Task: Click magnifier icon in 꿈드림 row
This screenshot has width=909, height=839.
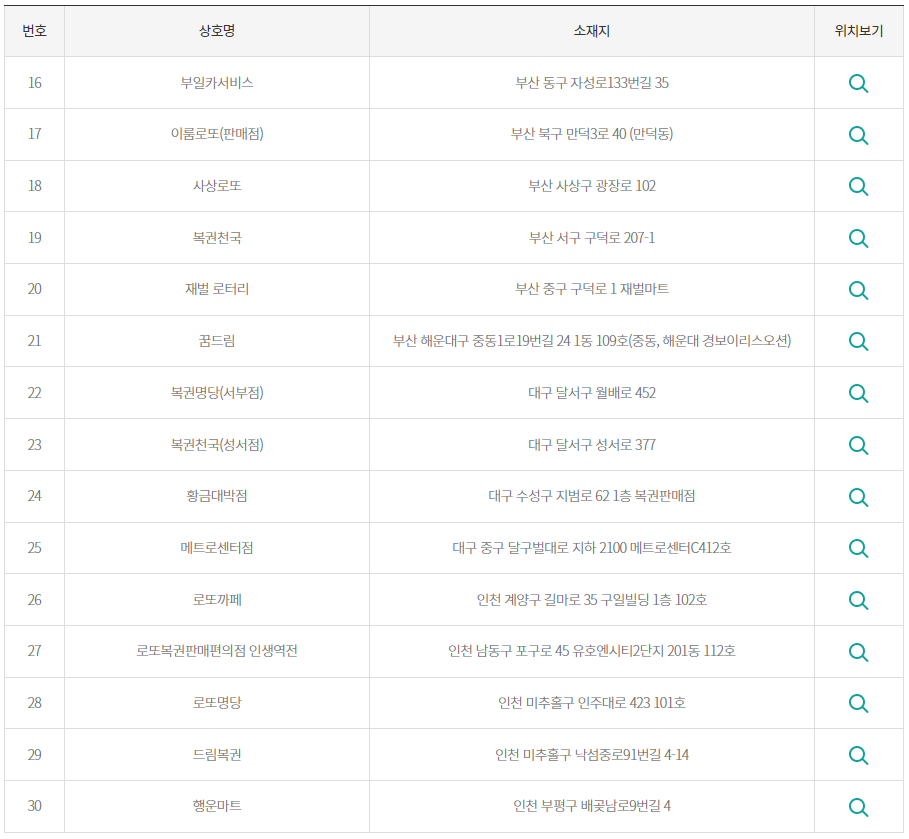Action: pyautogui.click(x=858, y=342)
